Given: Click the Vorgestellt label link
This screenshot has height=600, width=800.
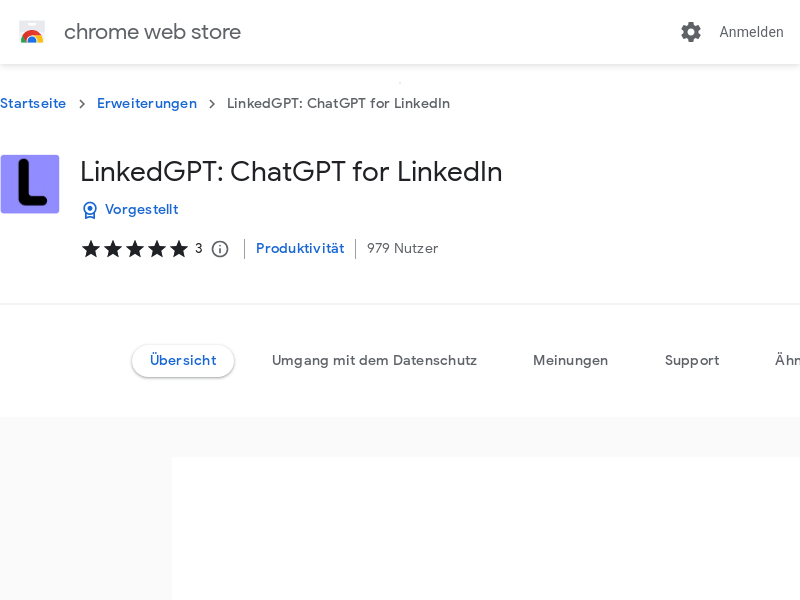Looking at the screenshot, I should [142, 209].
